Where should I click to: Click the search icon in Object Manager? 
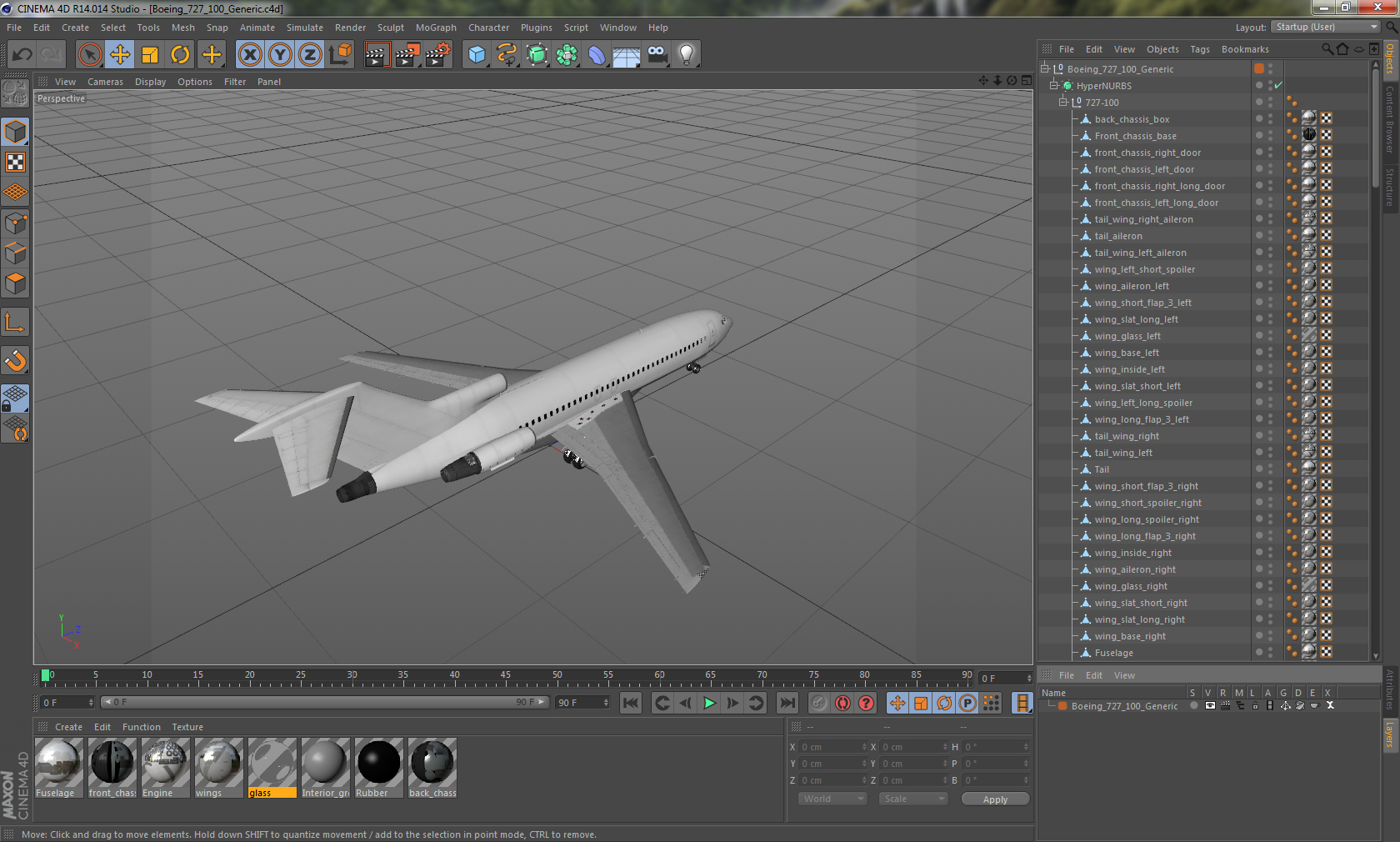(1327, 49)
